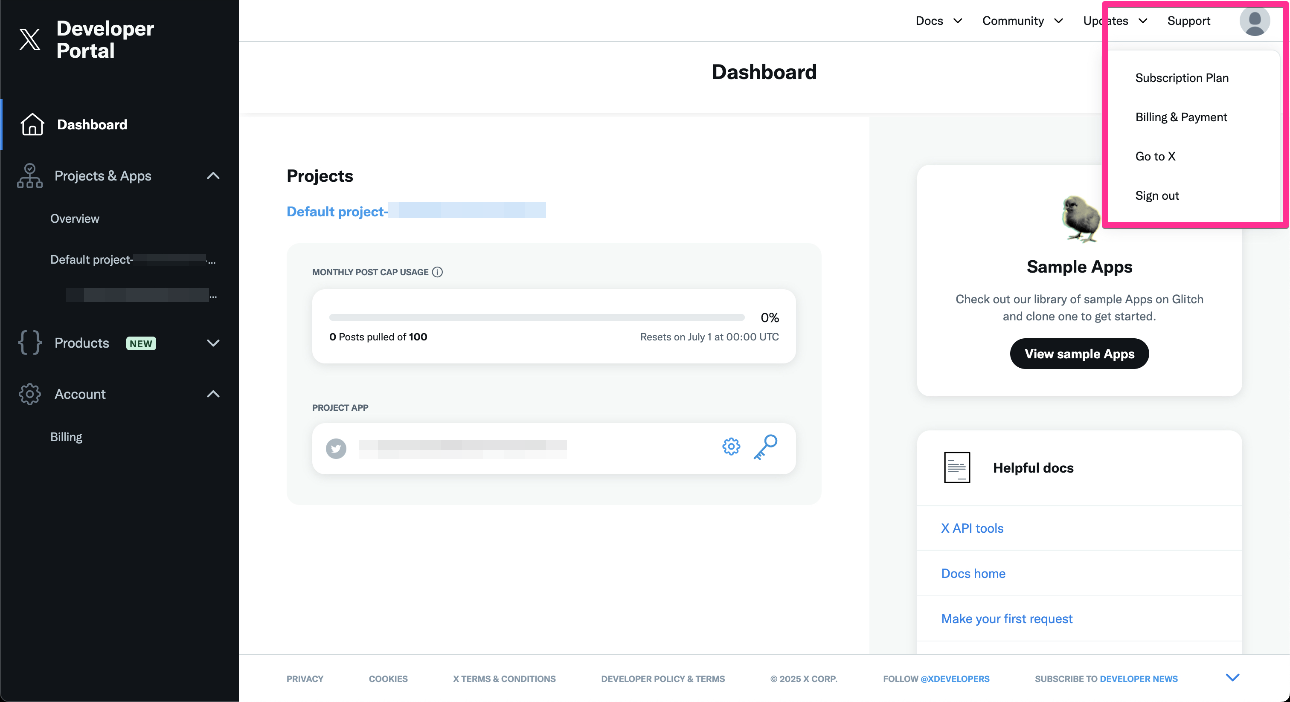1290x702 pixels.
Task: Click the View sample Apps button
Action: 1079,354
